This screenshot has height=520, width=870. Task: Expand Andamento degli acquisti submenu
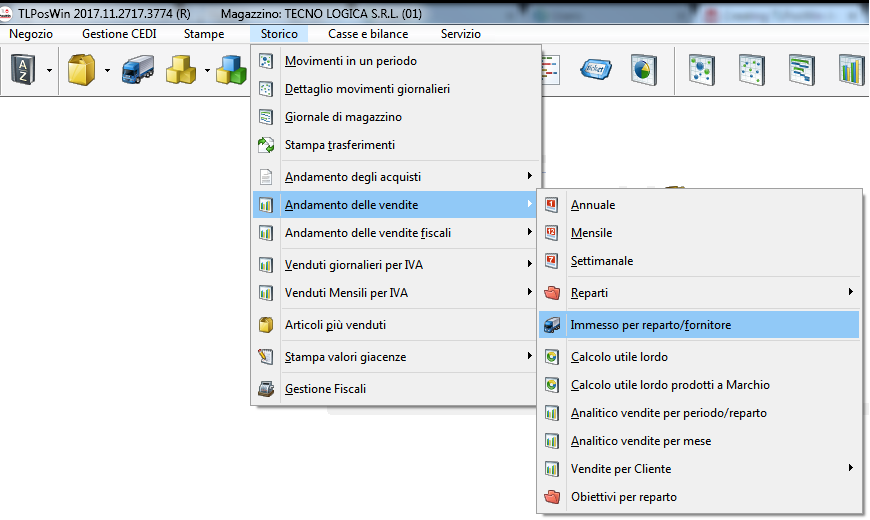pos(529,177)
